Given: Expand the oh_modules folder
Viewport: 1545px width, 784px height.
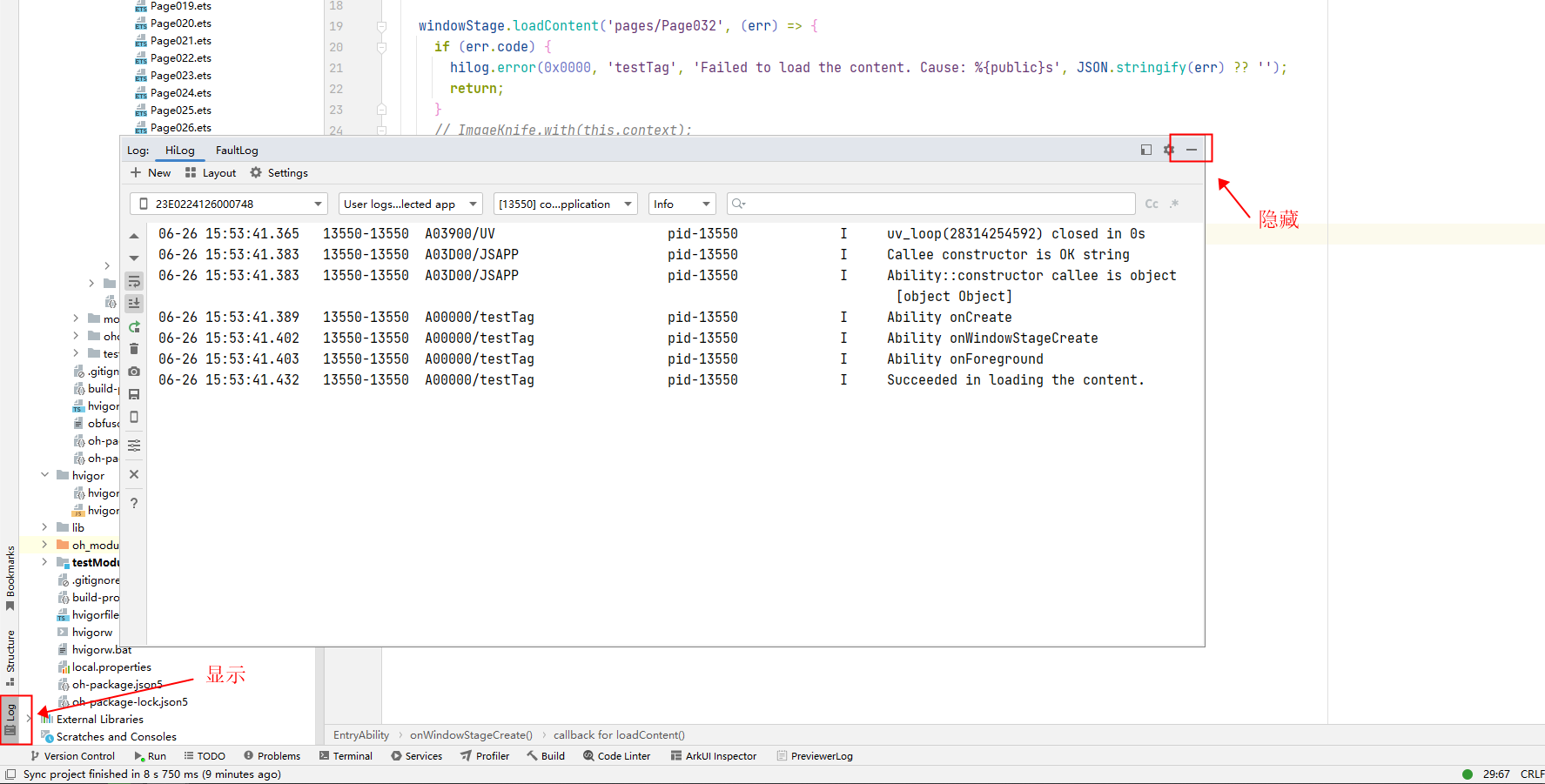Looking at the screenshot, I should [x=44, y=545].
